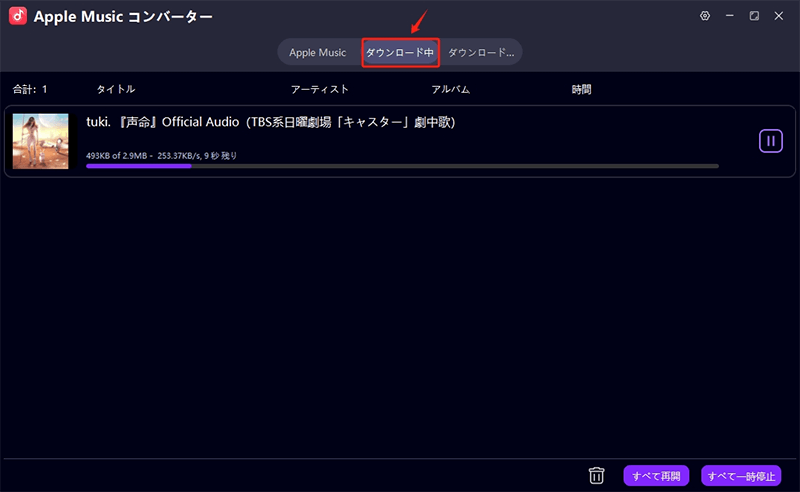
Task: Click the Apple Music Converter logo icon
Action: pyautogui.click(x=18, y=17)
